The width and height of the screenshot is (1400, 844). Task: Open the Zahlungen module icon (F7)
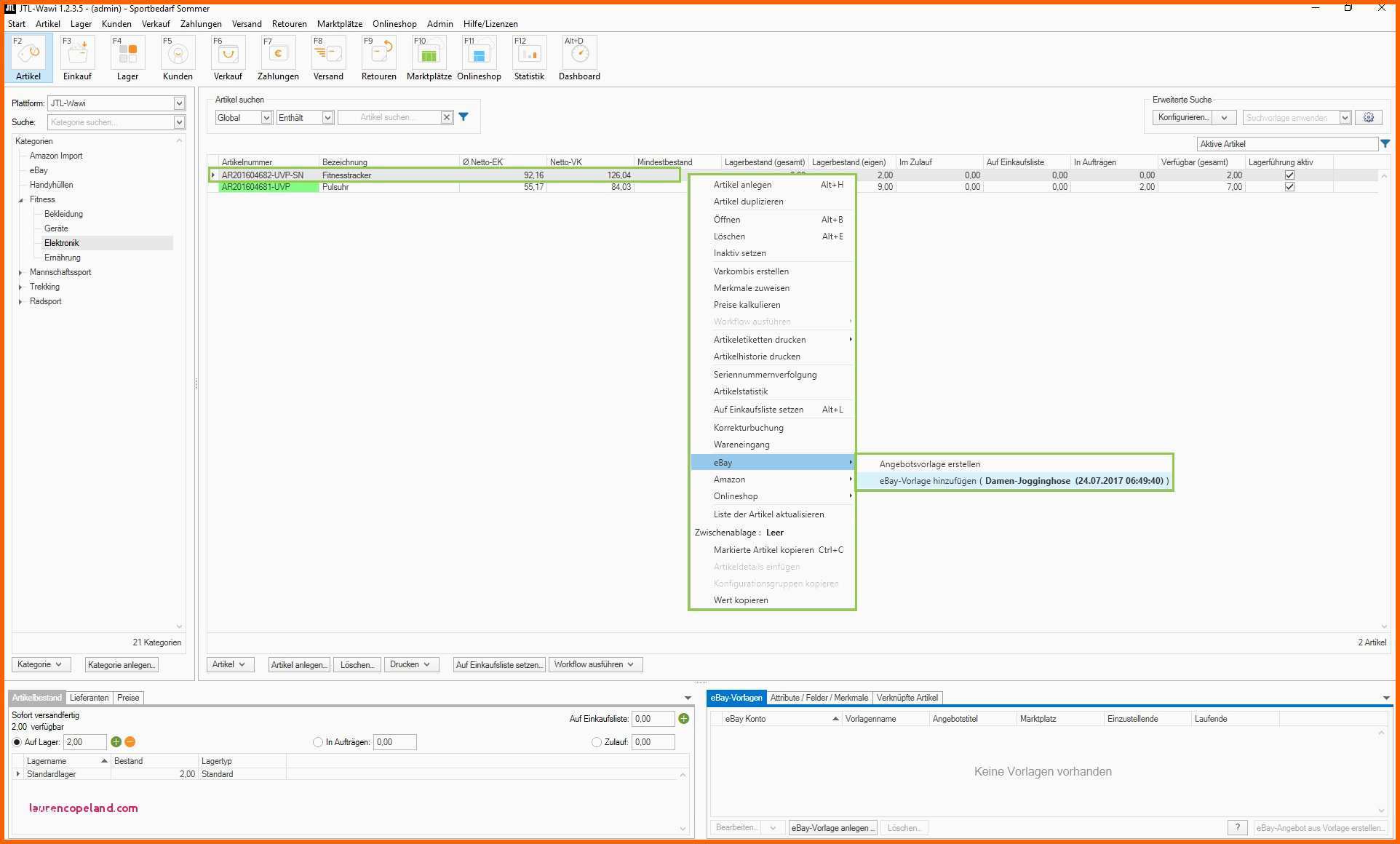tap(279, 58)
